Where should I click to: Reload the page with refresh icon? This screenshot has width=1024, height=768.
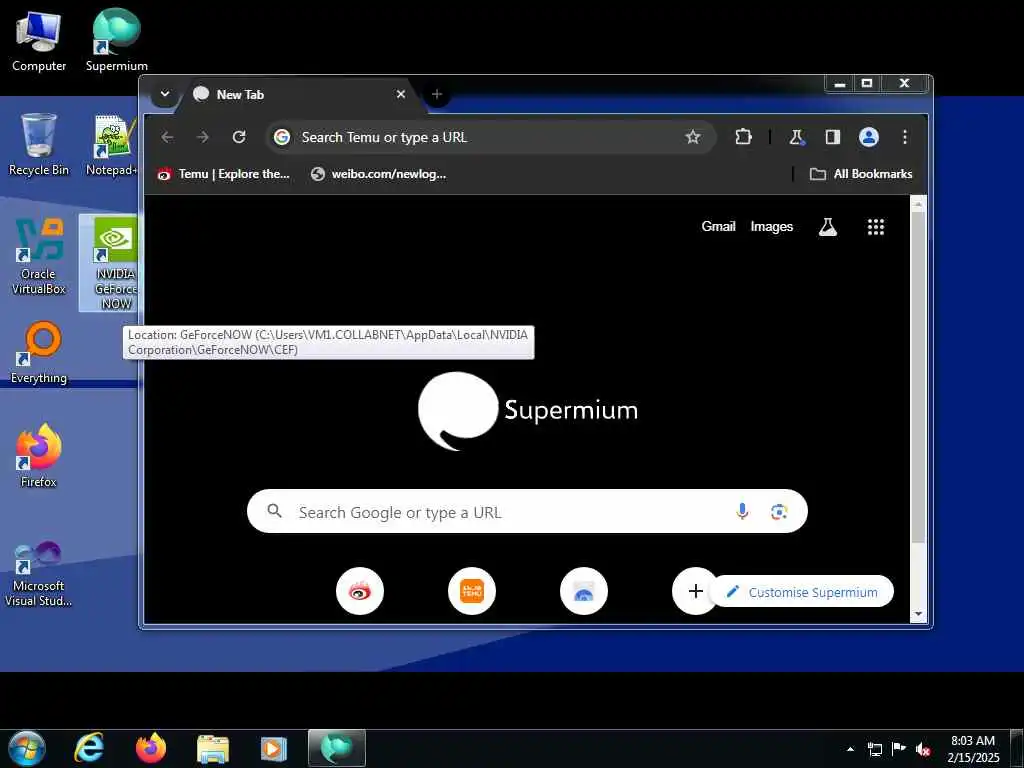click(239, 137)
